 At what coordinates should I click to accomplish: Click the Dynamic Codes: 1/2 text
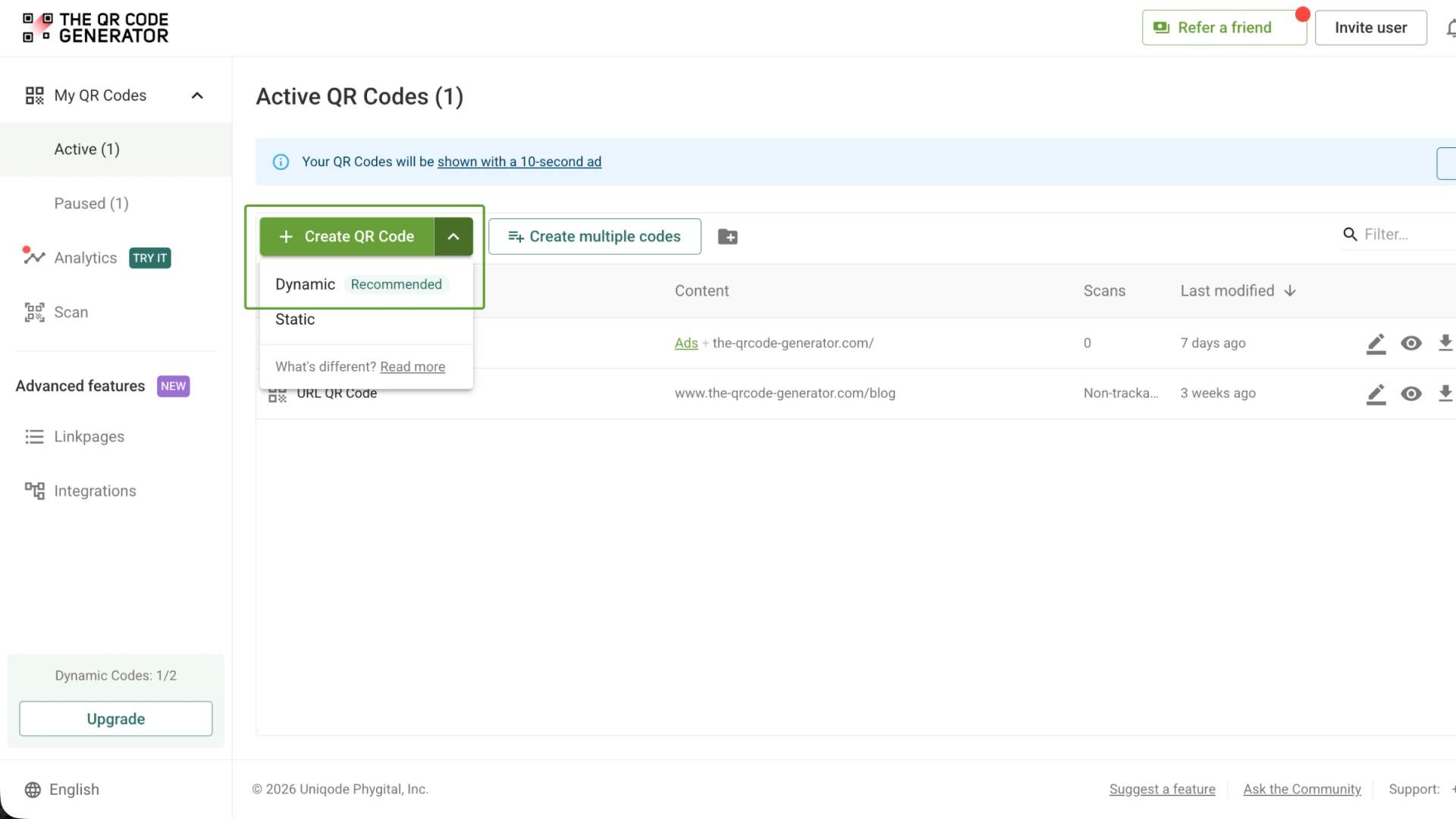click(x=115, y=676)
